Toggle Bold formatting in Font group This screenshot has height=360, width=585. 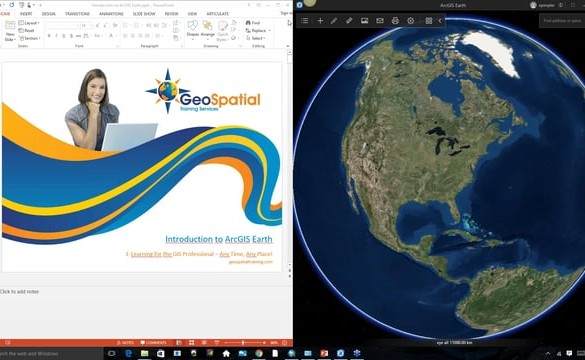point(49,36)
